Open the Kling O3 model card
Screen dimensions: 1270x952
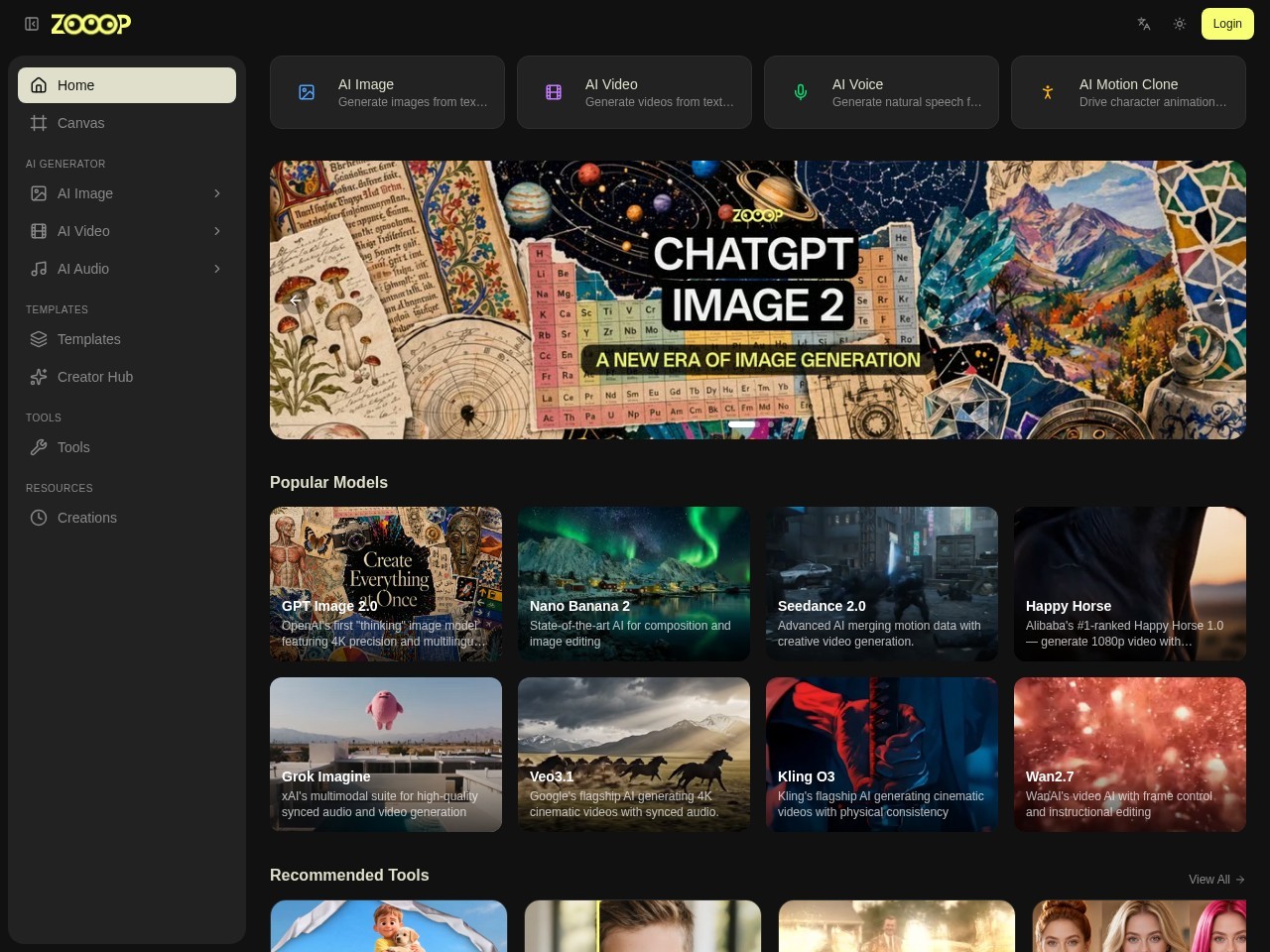882,755
